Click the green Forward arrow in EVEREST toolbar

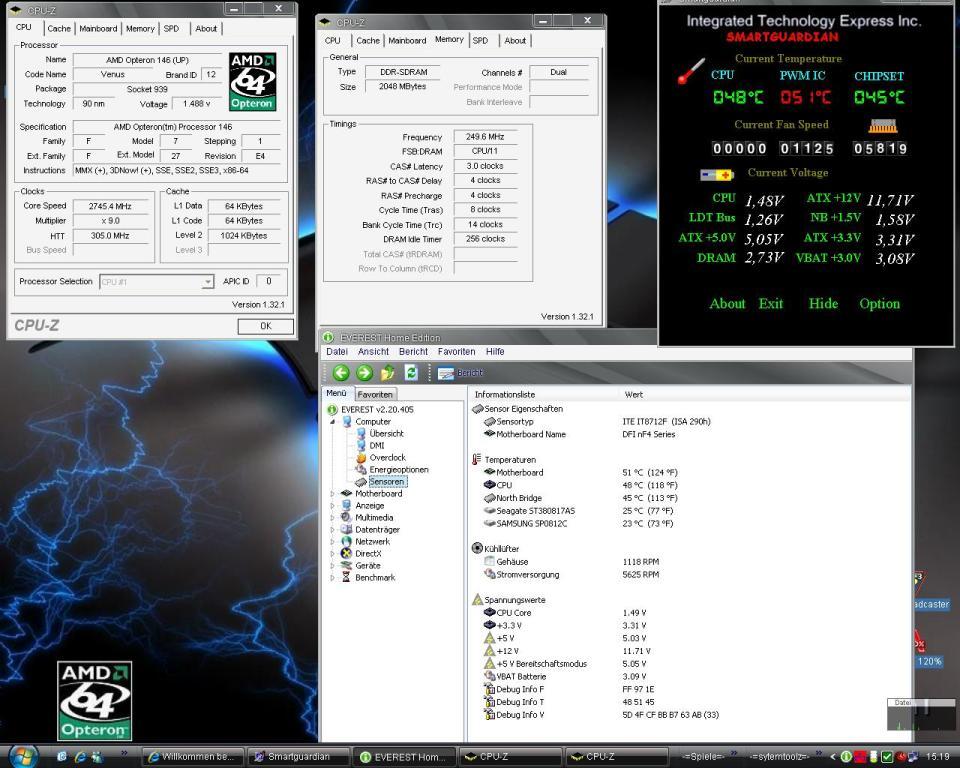(364, 372)
